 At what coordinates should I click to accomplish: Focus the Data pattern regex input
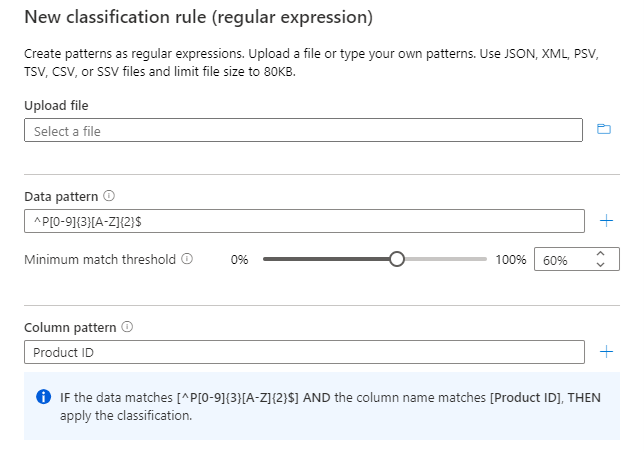click(x=304, y=221)
